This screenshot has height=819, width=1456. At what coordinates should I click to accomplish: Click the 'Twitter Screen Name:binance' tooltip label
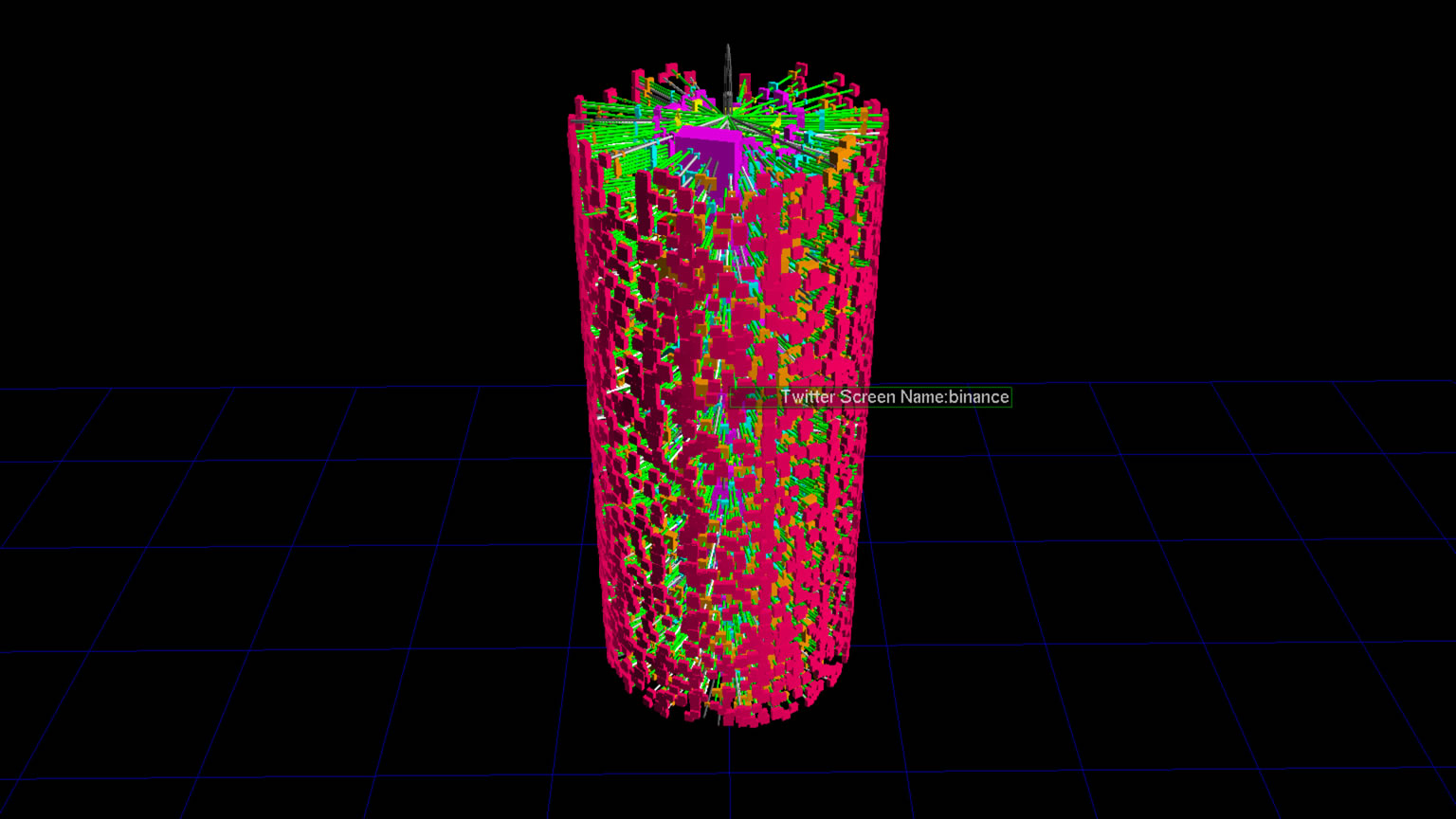(895, 397)
